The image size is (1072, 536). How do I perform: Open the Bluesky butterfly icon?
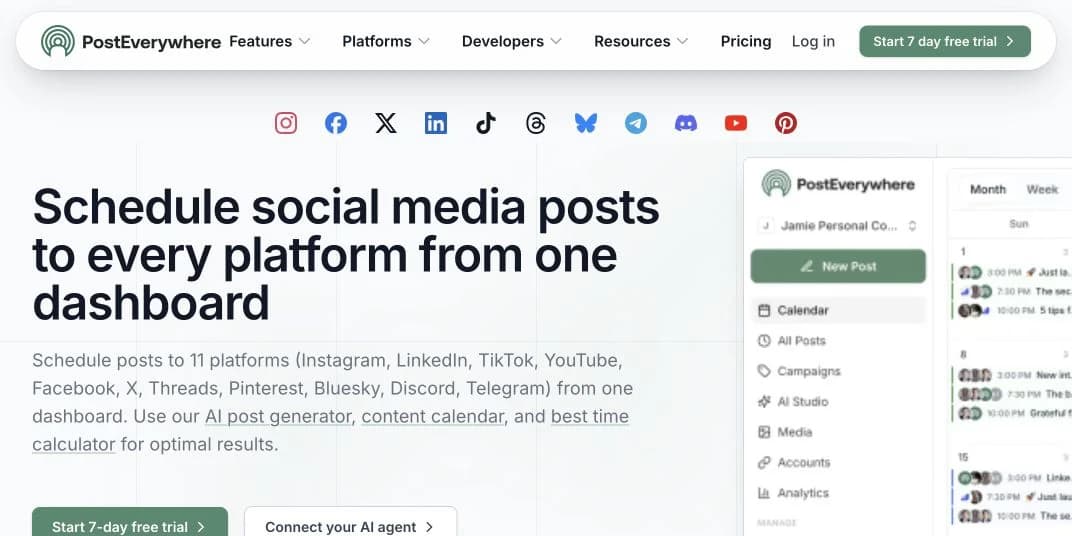pos(586,123)
